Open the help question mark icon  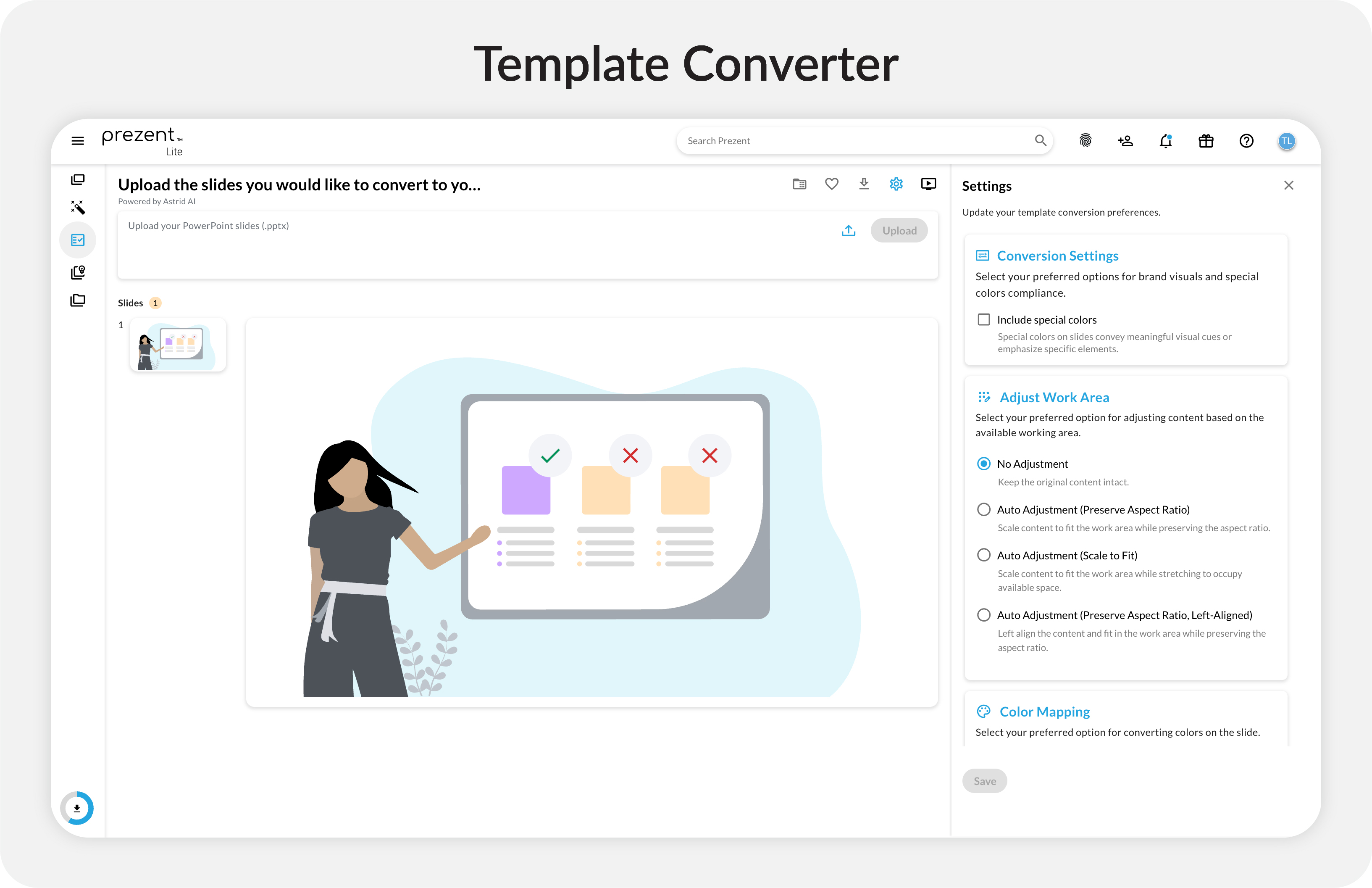click(x=1246, y=141)
